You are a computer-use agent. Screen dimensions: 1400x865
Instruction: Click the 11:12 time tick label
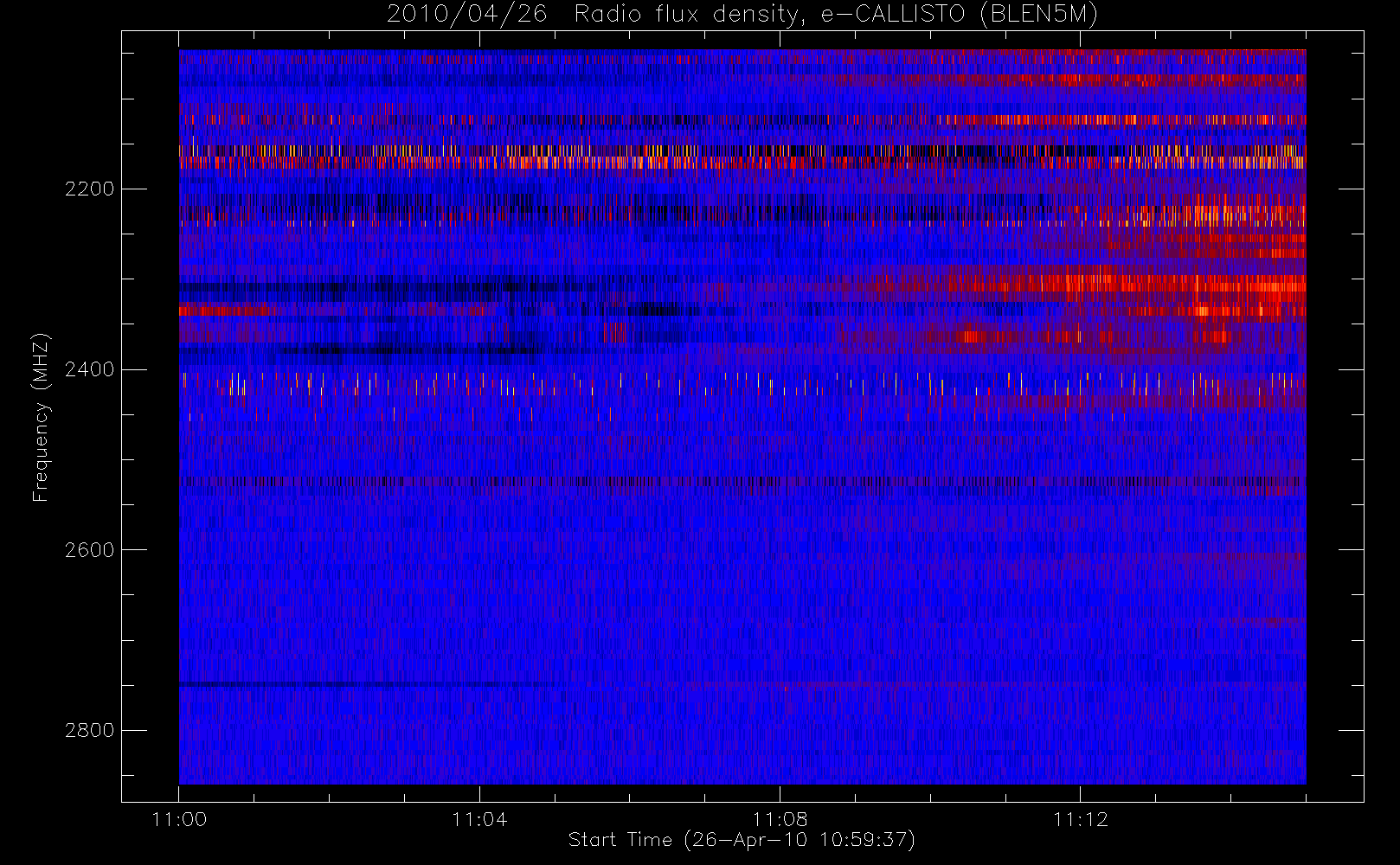[x=1080, y=819]
